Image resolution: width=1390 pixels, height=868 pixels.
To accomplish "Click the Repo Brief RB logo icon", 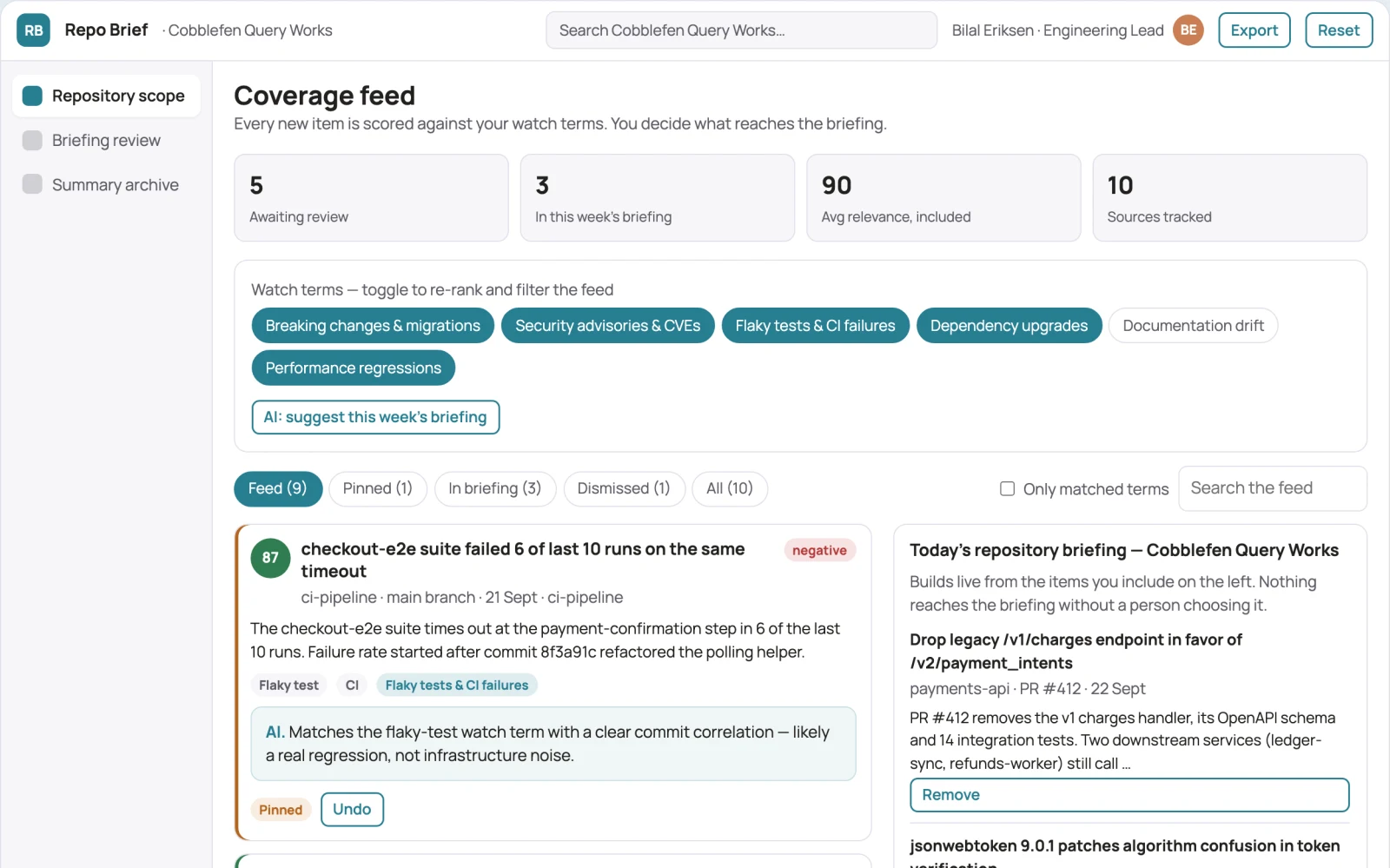I will click(33, 30).
